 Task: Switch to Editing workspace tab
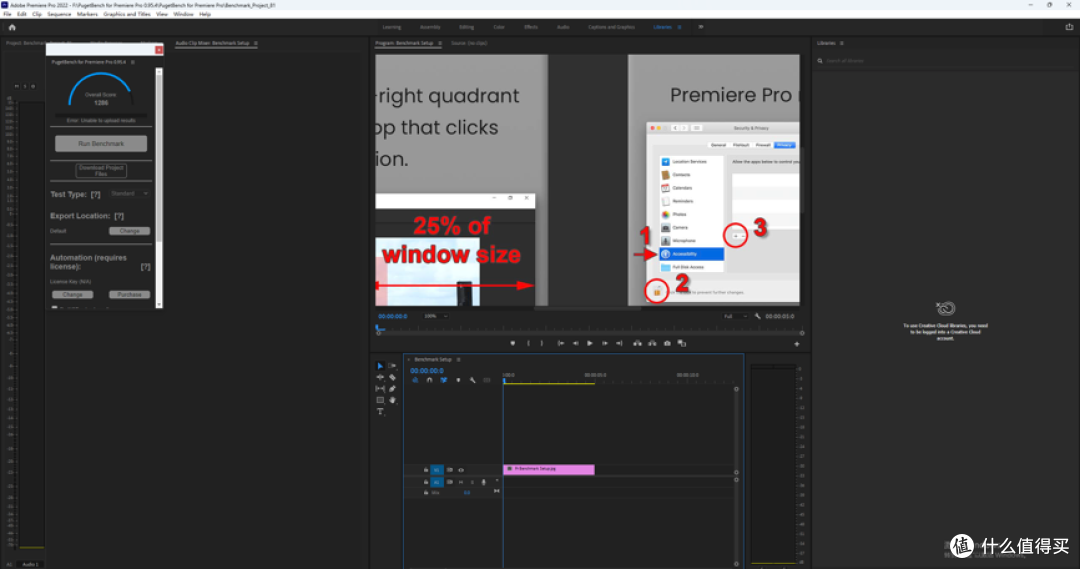(x=466, y=27)
